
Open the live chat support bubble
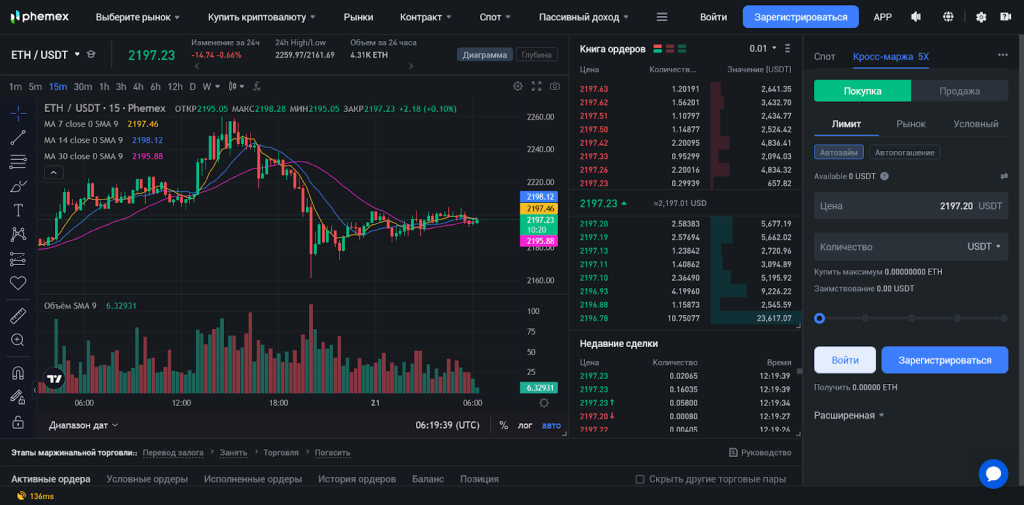(993, 474)
